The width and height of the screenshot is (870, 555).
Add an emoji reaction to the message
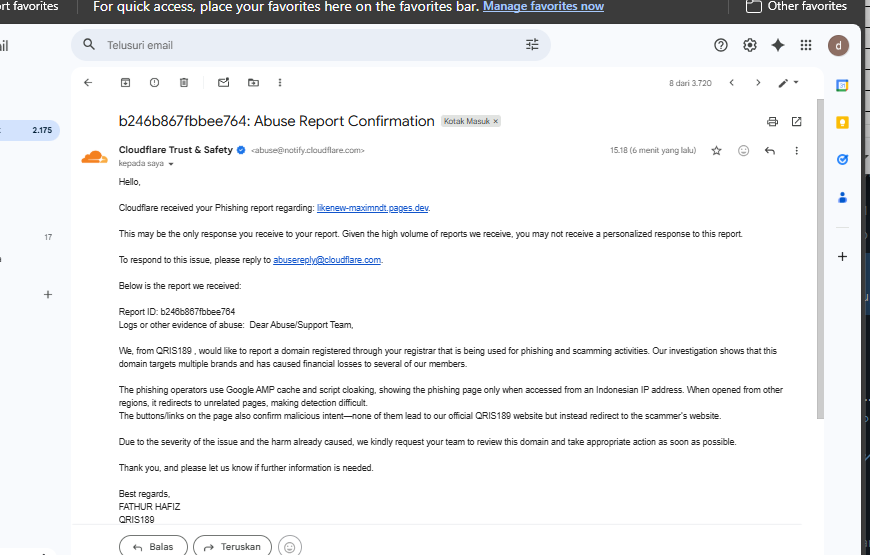743,150
